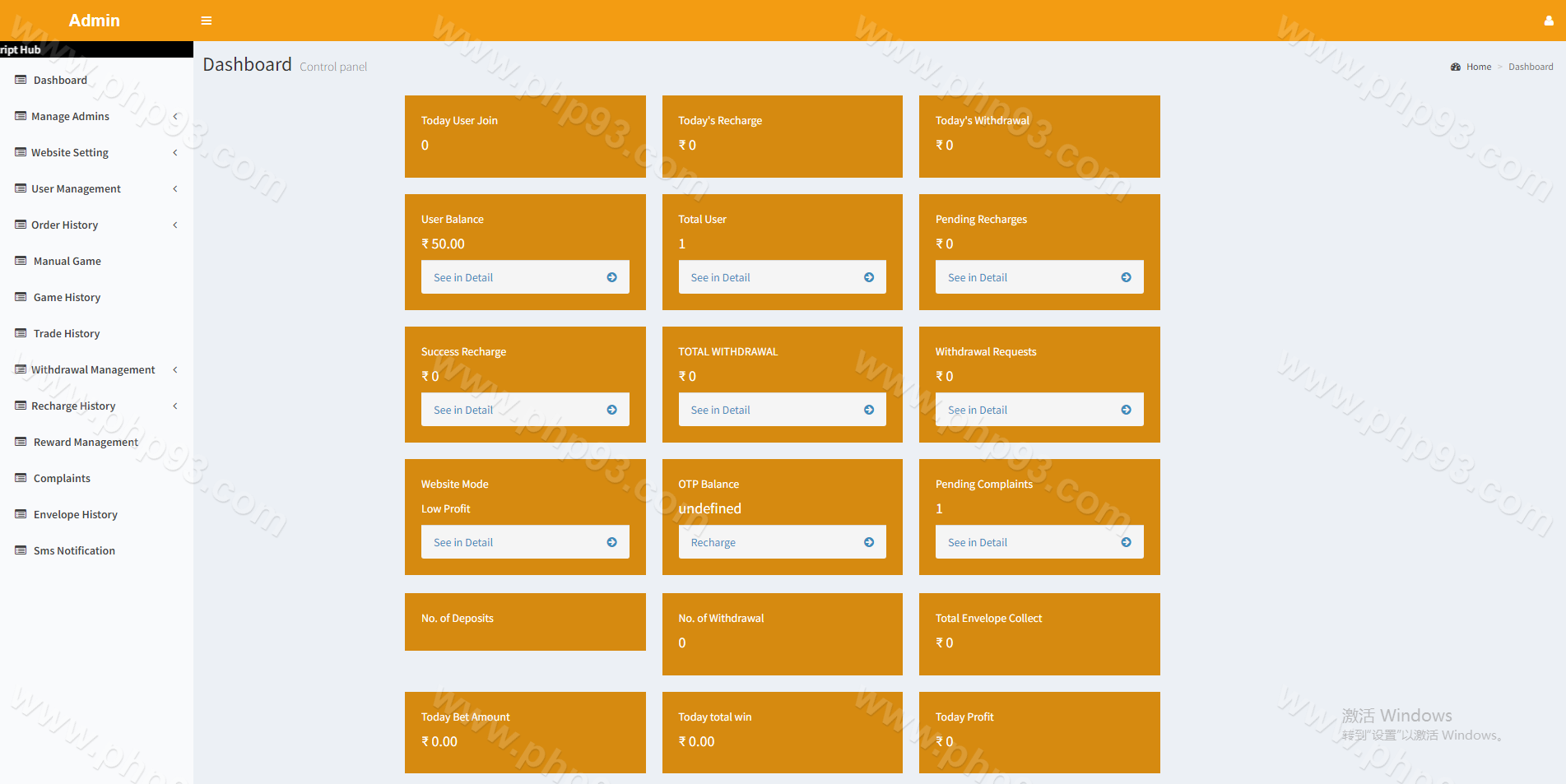Select Envelope History sidebar item

tap(75, 514)
